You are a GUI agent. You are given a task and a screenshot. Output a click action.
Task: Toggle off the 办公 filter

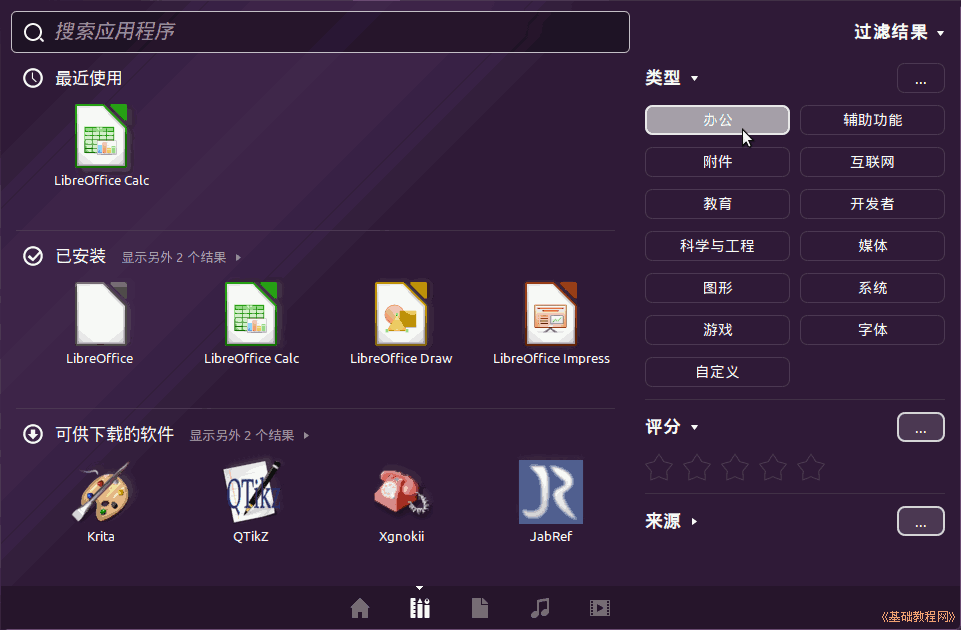tap(717, 120)
